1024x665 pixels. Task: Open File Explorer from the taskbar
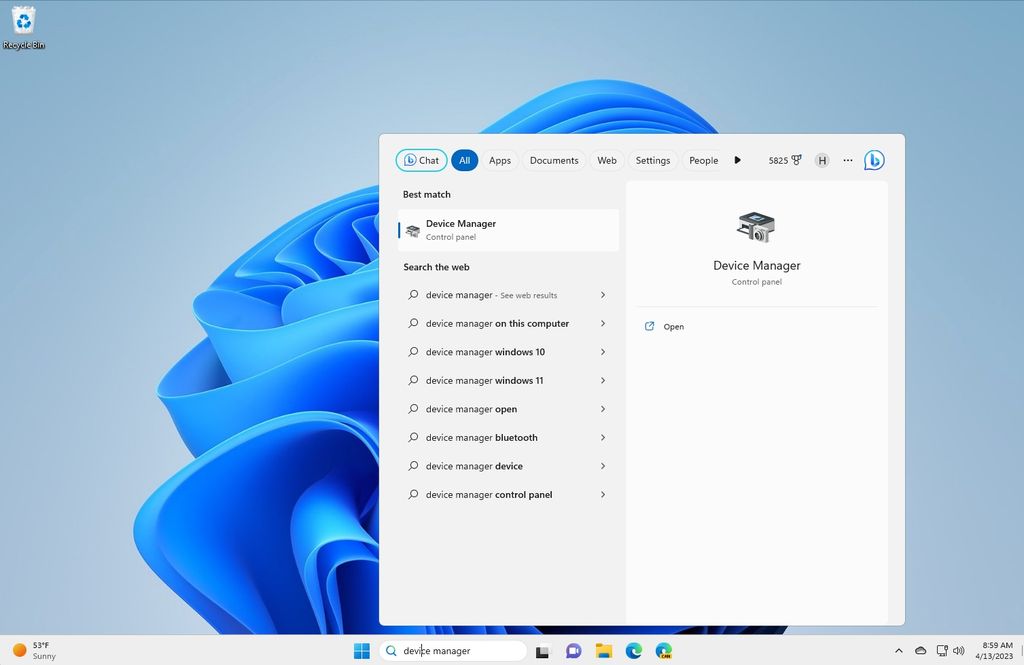tap(604, 651)
